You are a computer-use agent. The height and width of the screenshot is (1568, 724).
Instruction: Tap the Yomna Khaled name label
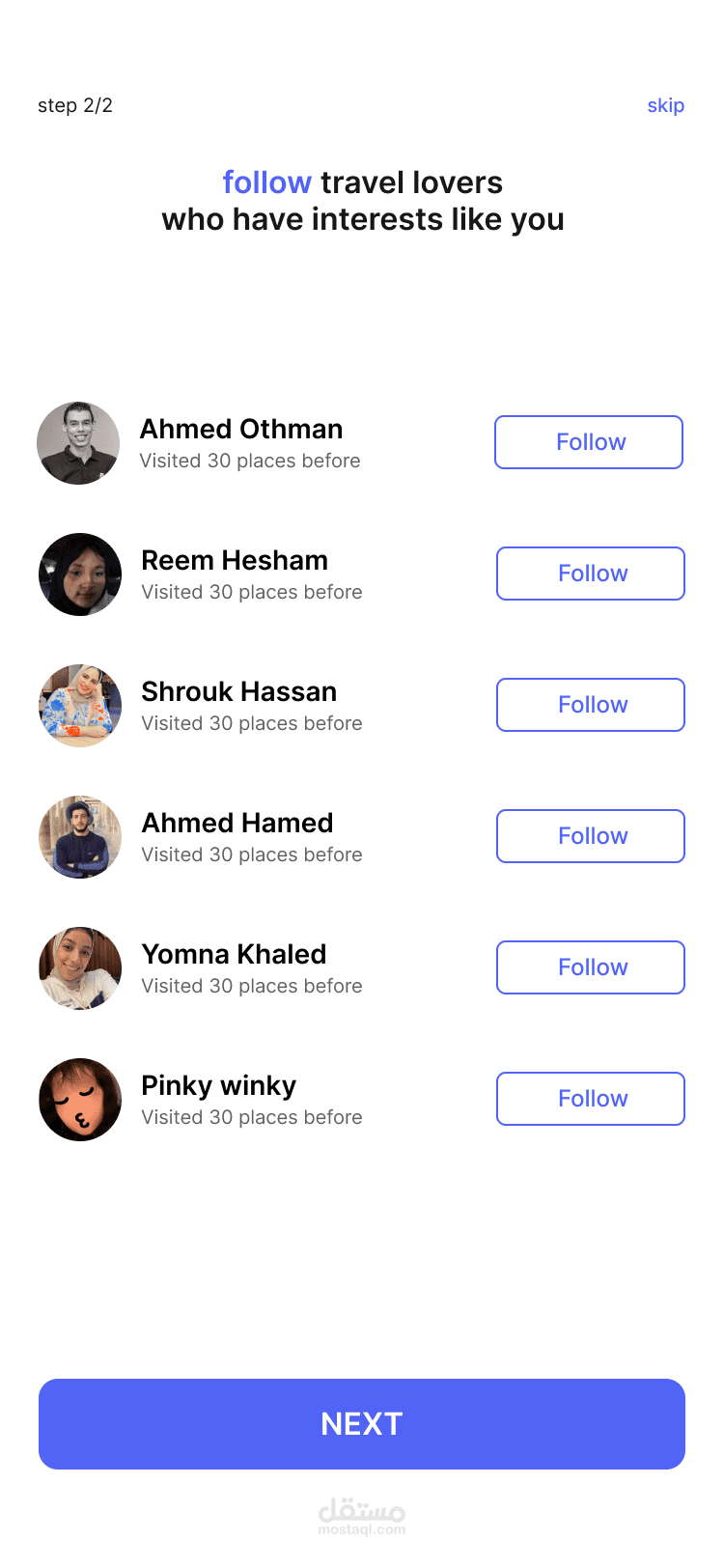tap(235, 954)
